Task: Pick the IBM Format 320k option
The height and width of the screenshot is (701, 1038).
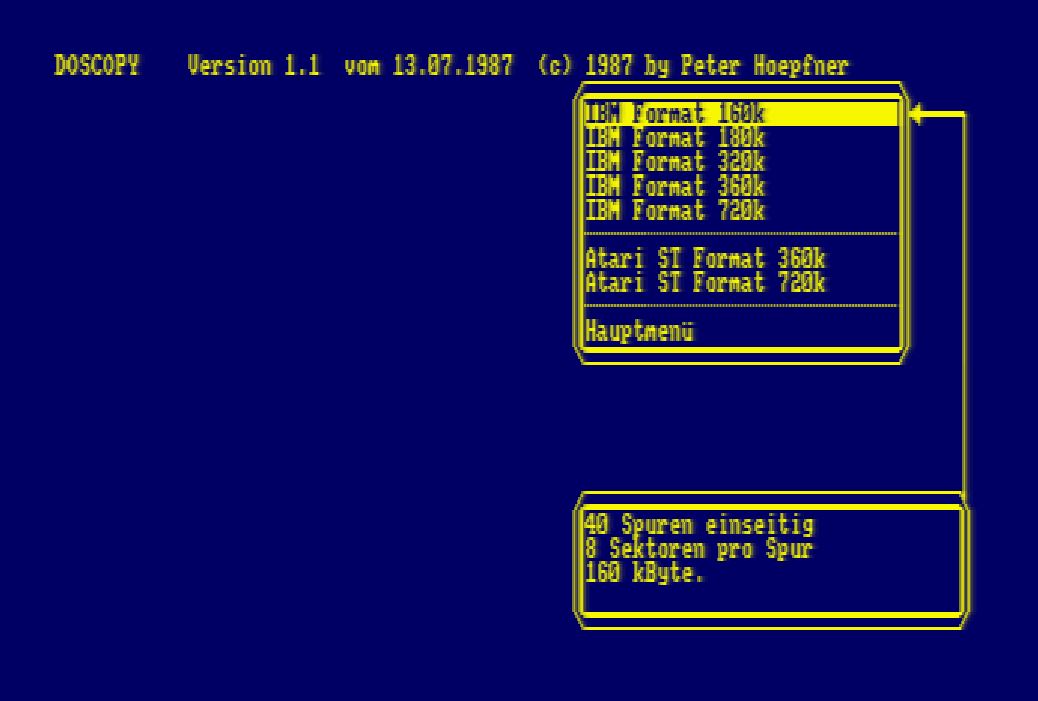Action: 675,163
